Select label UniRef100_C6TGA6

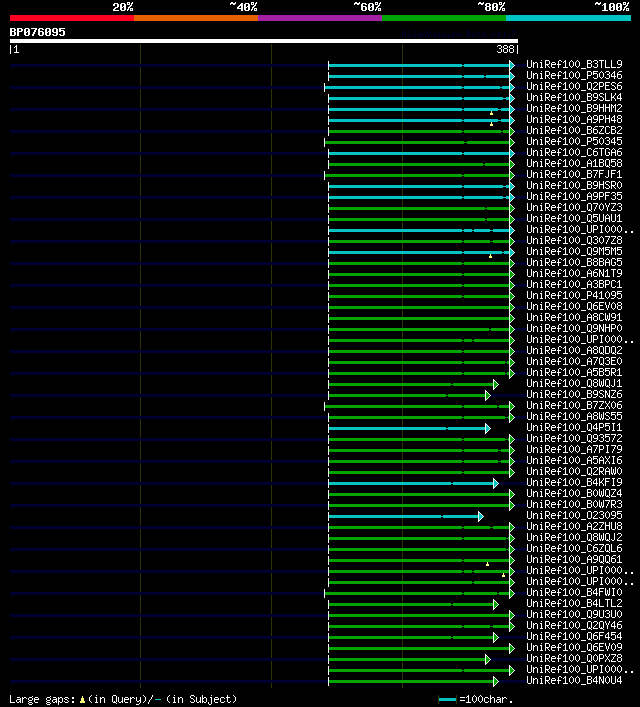pos(574,152)
